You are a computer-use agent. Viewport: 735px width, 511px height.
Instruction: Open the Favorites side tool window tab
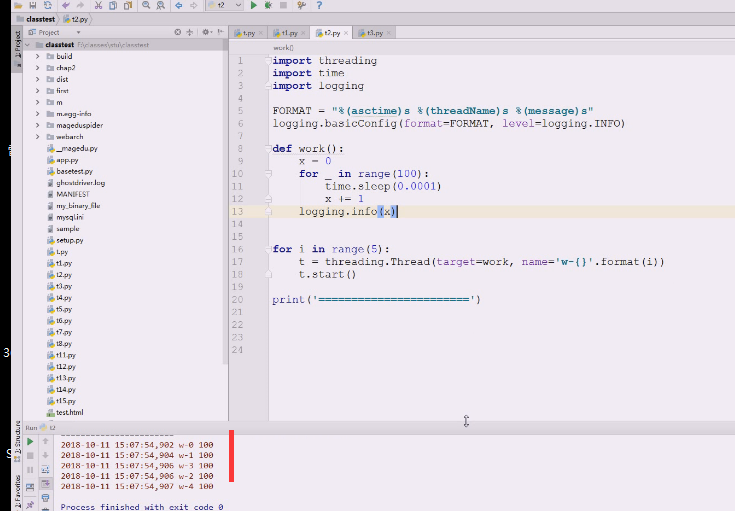17,491
